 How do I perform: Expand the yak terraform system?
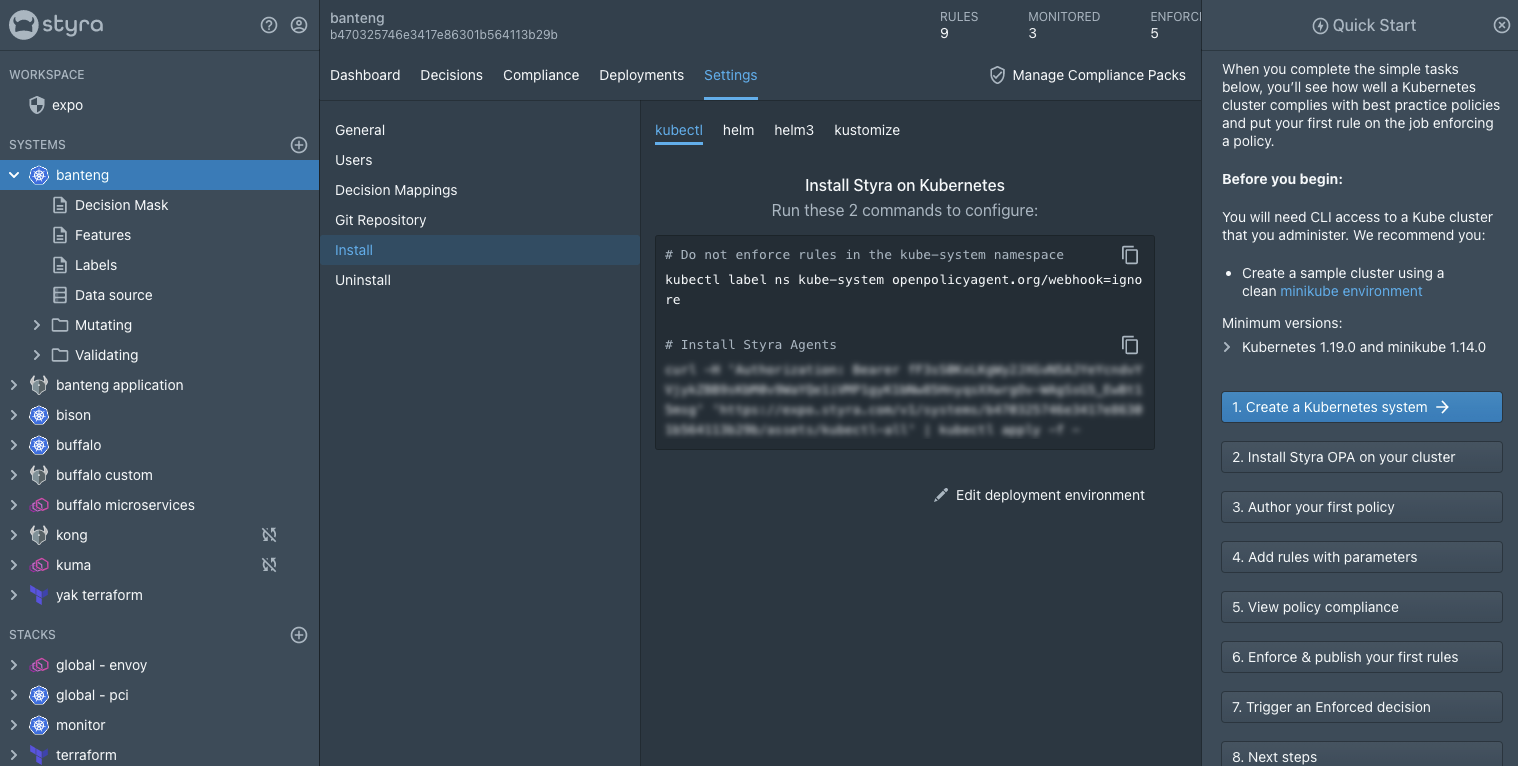[x=14, y=595]
